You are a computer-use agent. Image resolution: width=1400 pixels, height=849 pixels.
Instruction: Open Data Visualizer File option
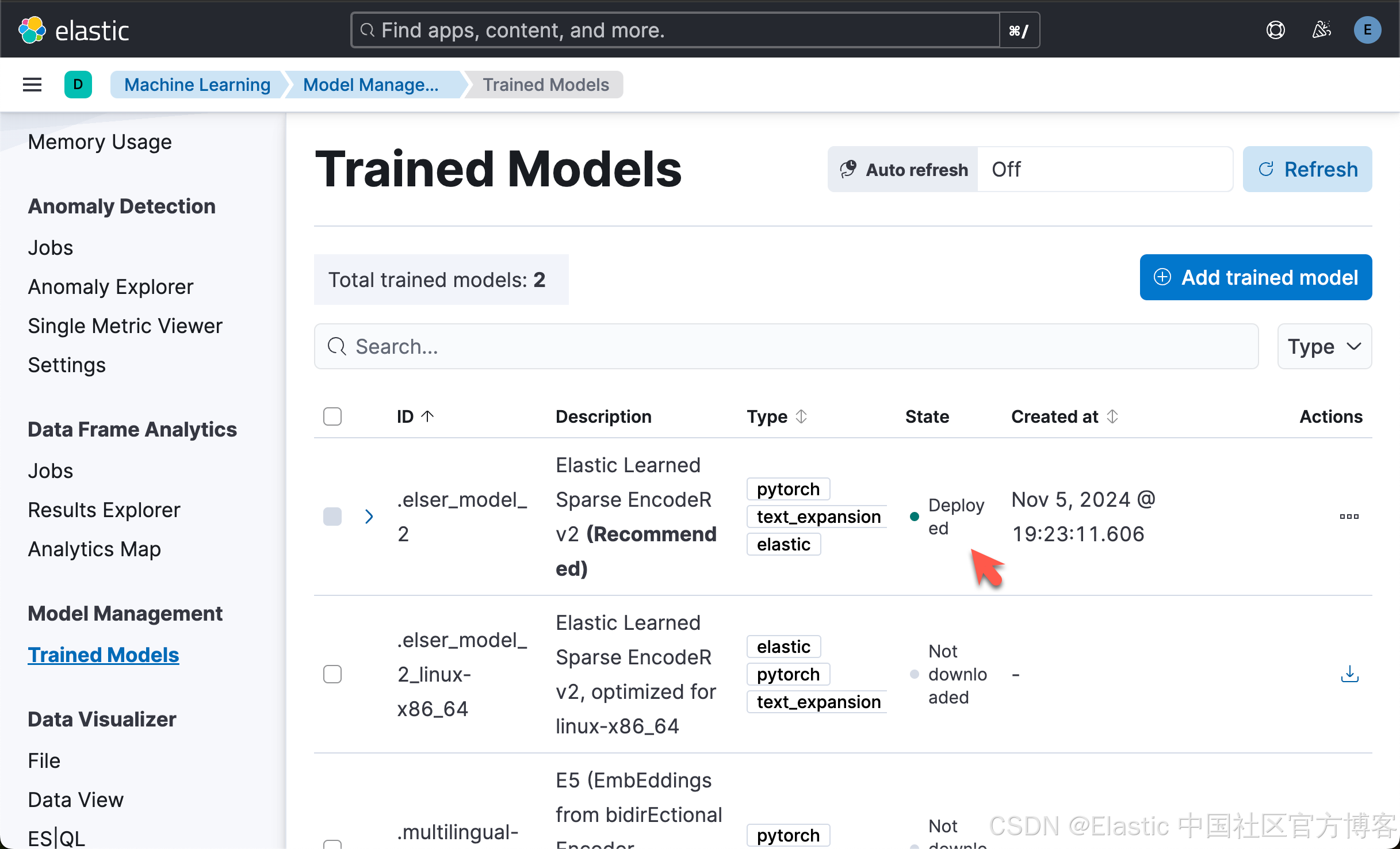pyautogui.click(x=44, y=760)
